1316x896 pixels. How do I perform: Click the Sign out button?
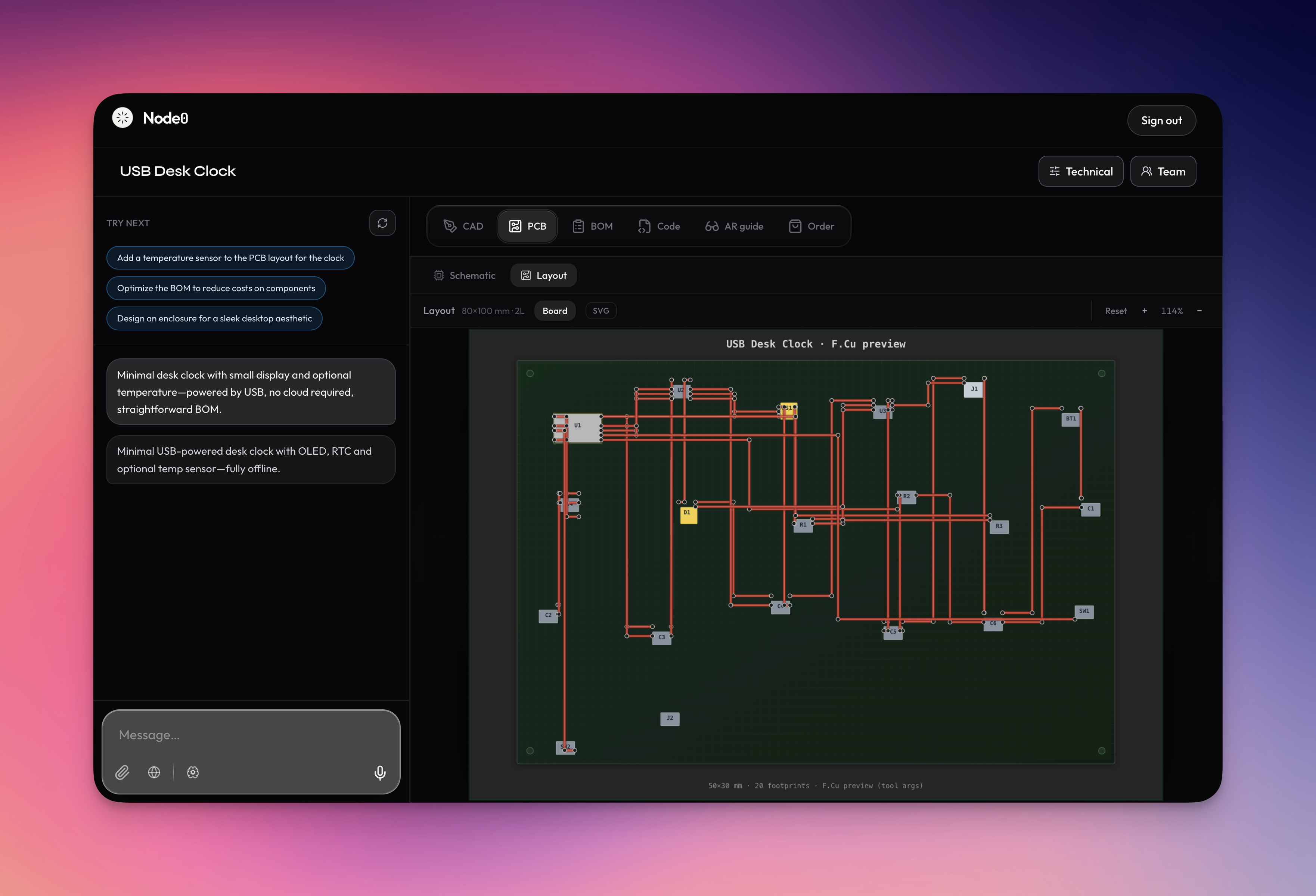(1161, 121)
